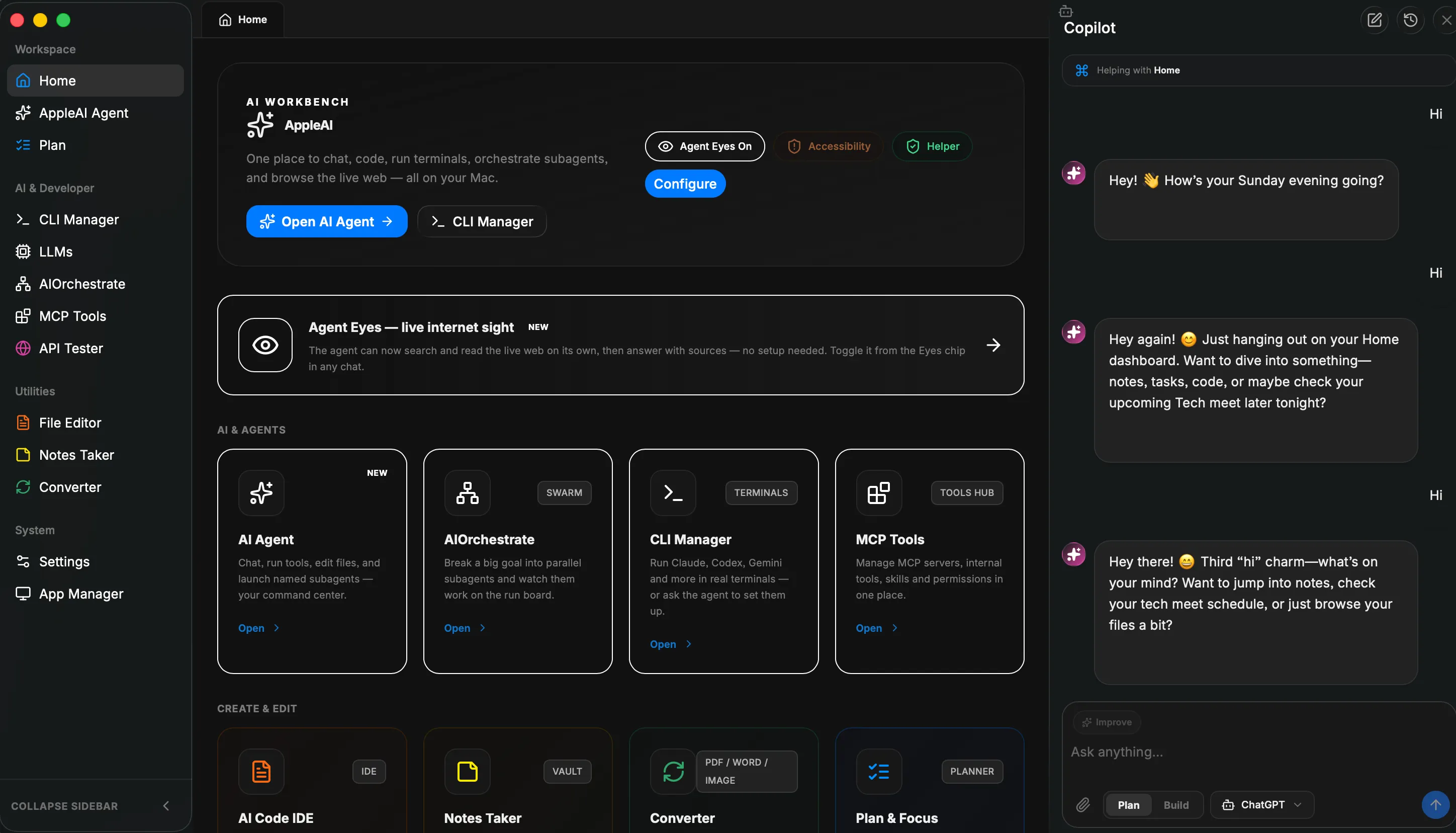Screen dimensions: 1456x833
Task: Click the Copilot robot icon above title
Action: click(x=1065, y=11)
